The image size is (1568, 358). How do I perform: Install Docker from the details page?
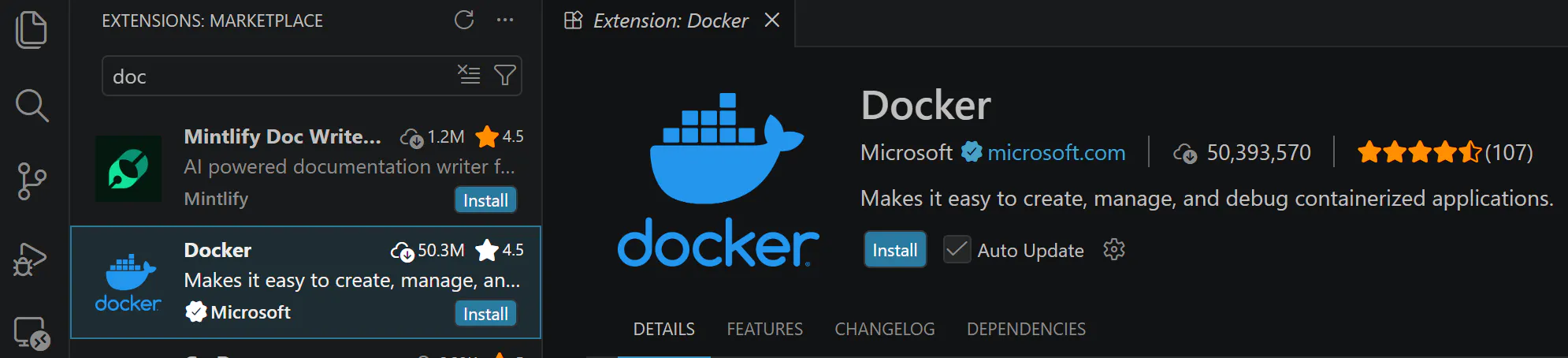pyautogui.click(x=895, y=250)
